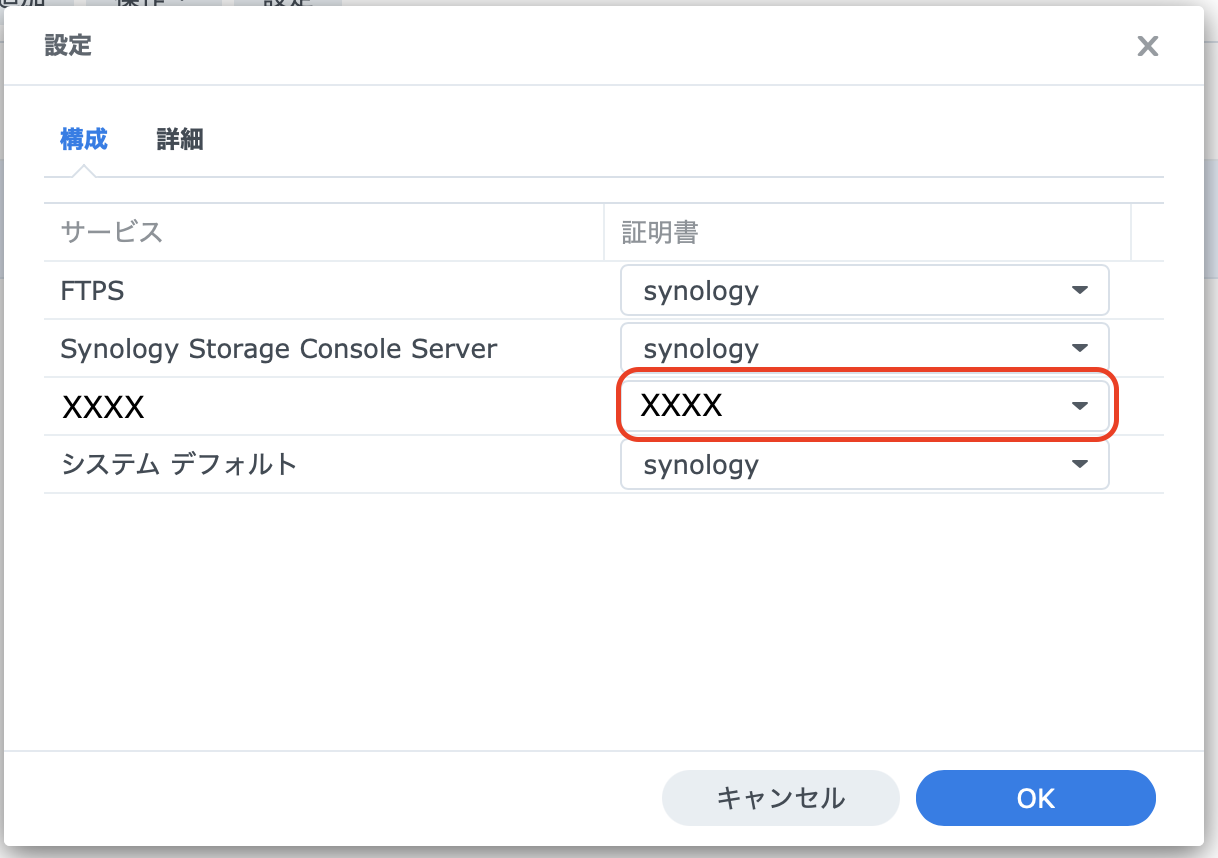The image size is (1218, 858).
Task: Click the キャンセル button
Action: point(781,798)
